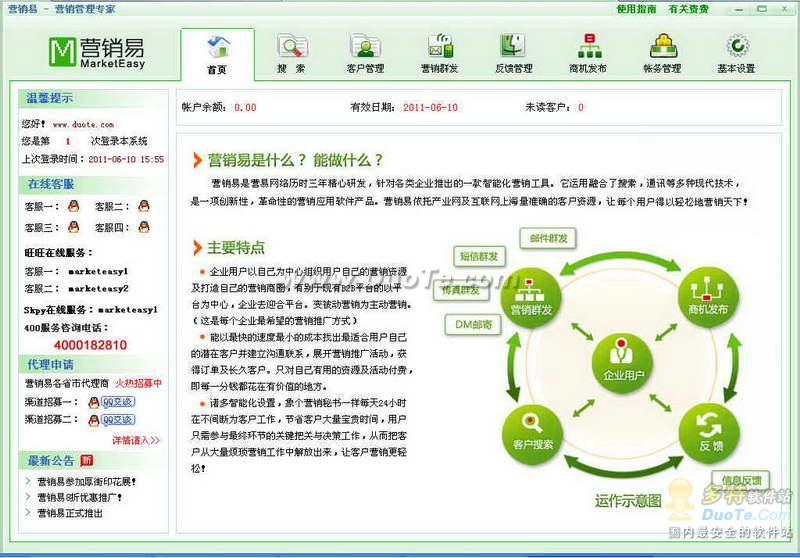Click the 主要特点 heading

[x=236, y=248]
